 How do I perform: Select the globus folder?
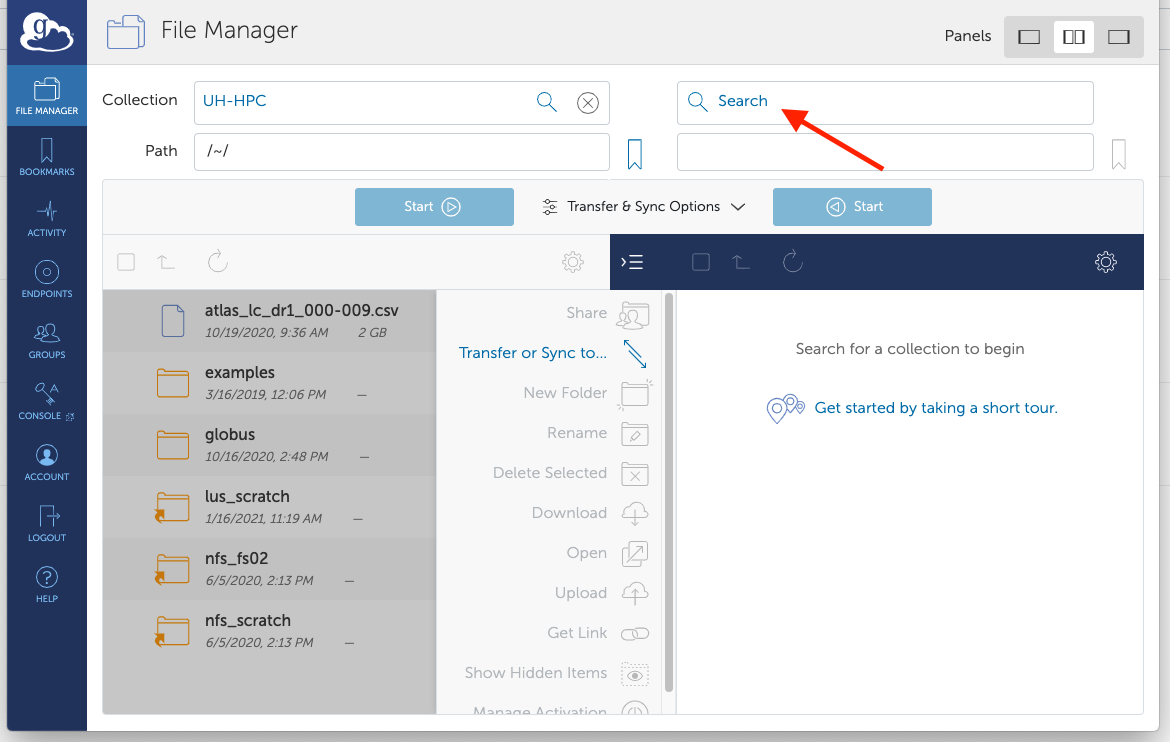[x=269, y=445]
